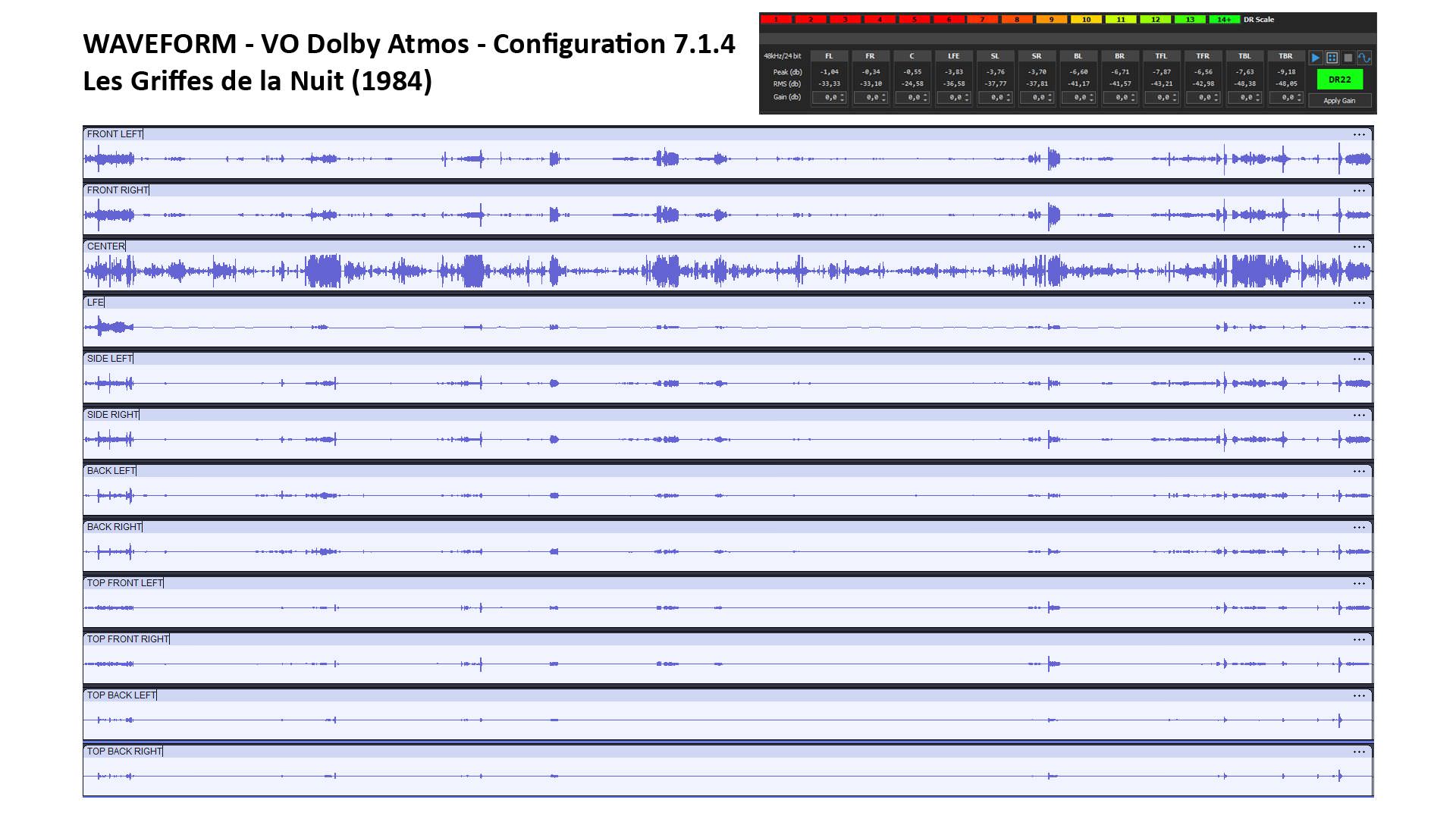The height and width of the screenshot is (819, 1456).
Task: Open FRONT LEFT track options ellipsis
Action: [1359, 135]
